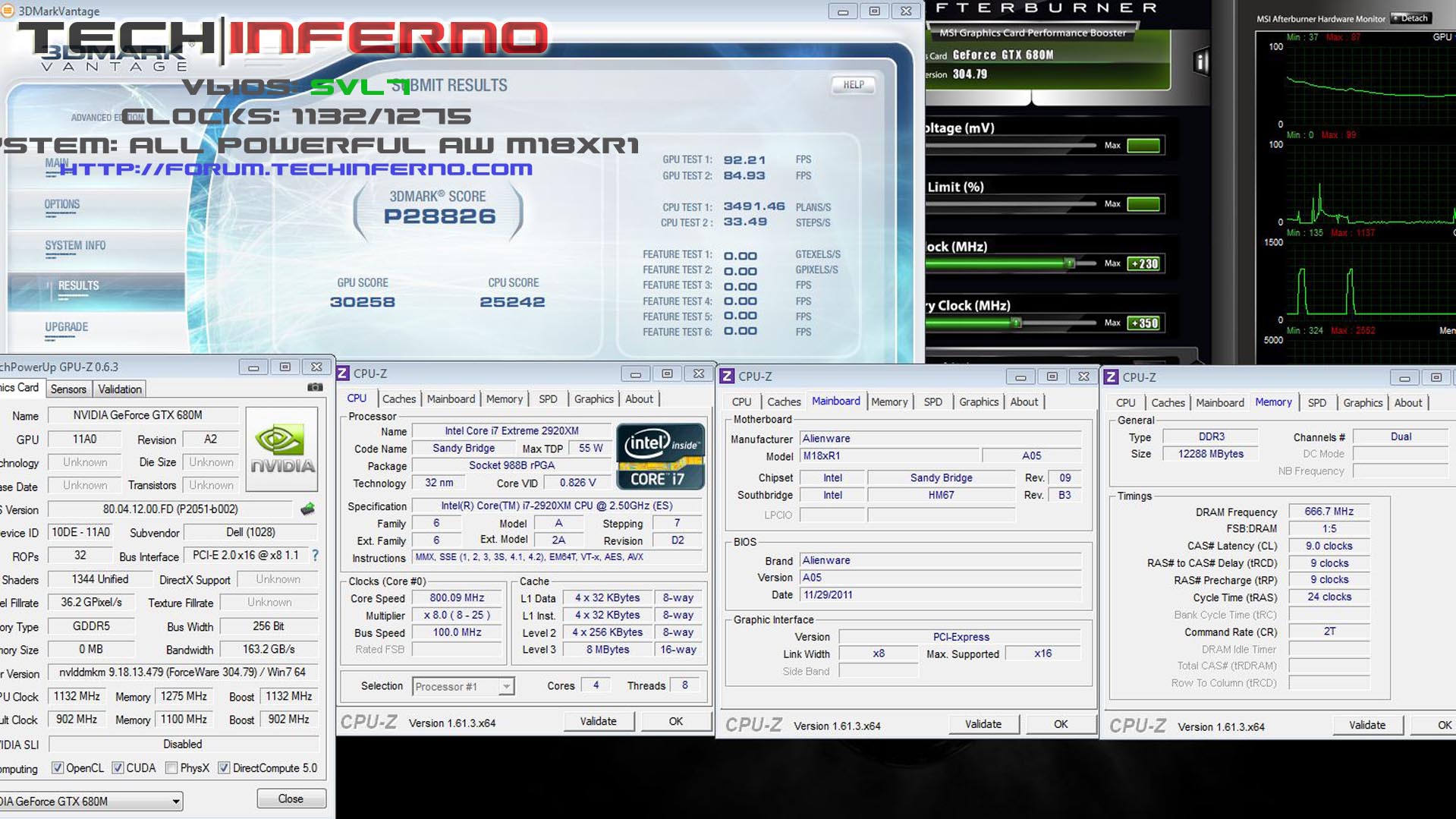Select OPTIONS in 3DMark Vantage sidebar
1456x819 pixels.
point(62,204)
